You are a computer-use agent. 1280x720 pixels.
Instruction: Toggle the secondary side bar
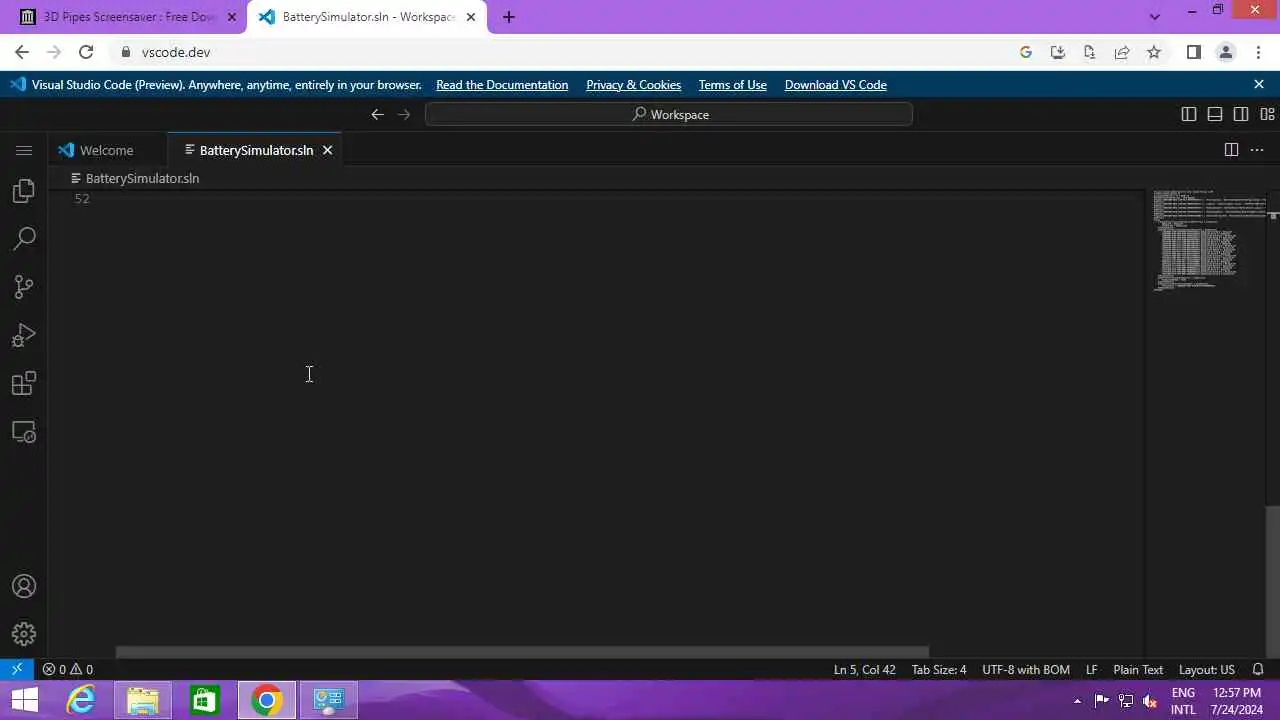click(x=1241, y=114)
